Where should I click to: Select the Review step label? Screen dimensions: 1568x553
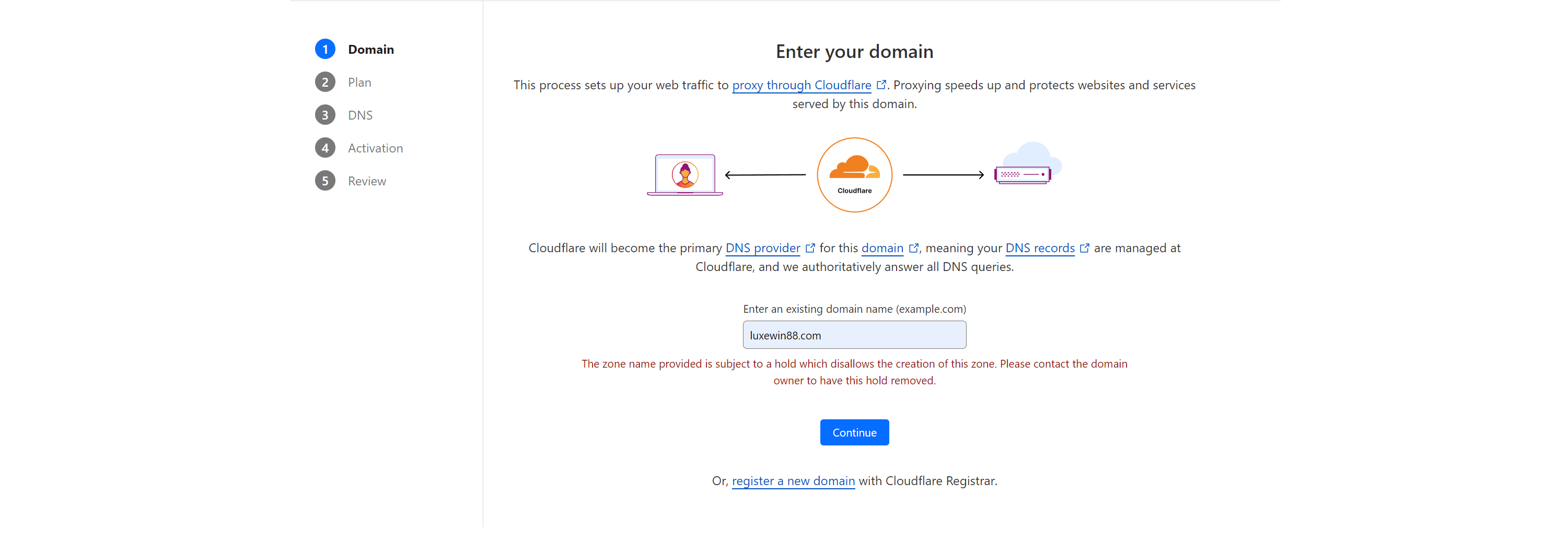pos(366,181)
